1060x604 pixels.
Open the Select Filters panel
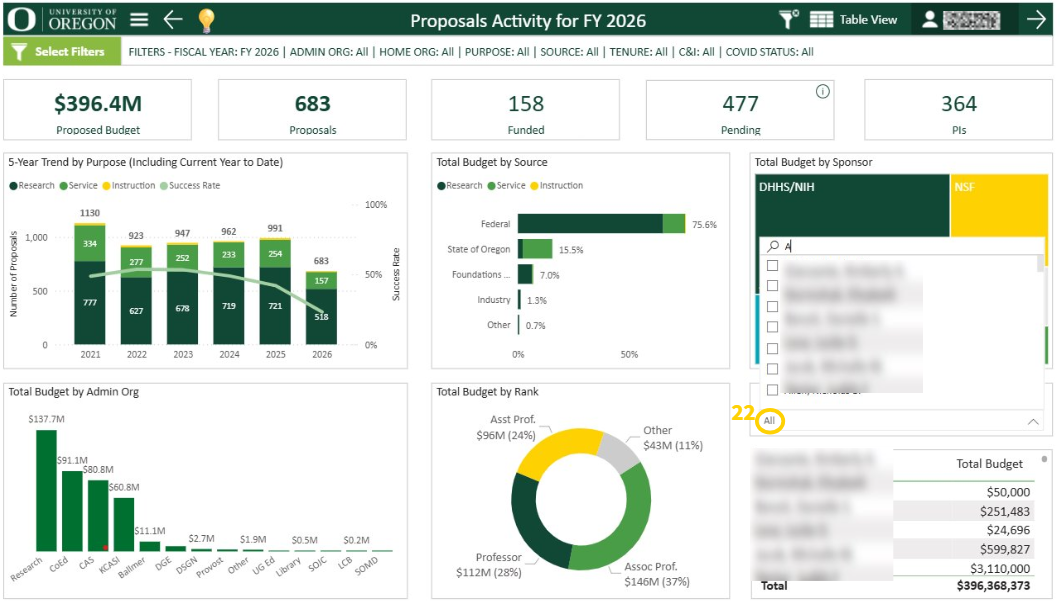(x=62, y=52)
